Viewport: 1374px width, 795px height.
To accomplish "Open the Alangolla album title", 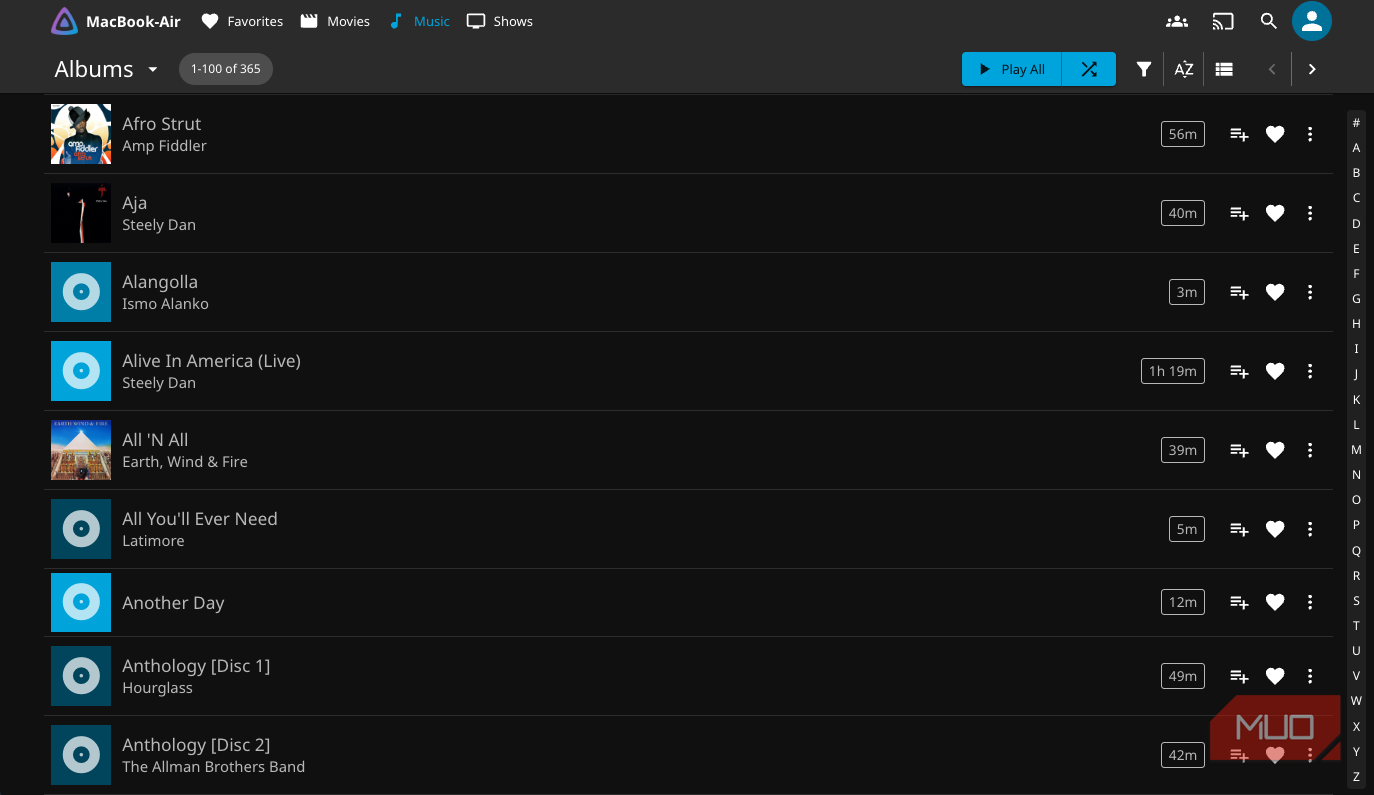I will [x=160, y=282].
